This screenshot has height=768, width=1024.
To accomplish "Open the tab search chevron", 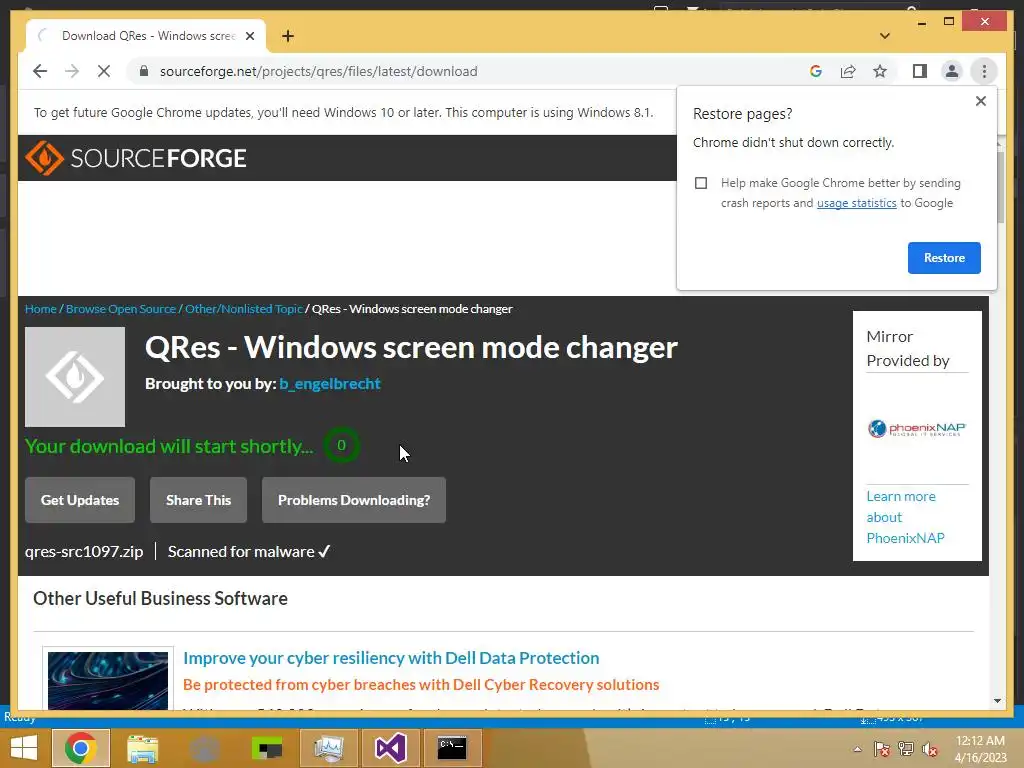I will (x=885, y=36).
